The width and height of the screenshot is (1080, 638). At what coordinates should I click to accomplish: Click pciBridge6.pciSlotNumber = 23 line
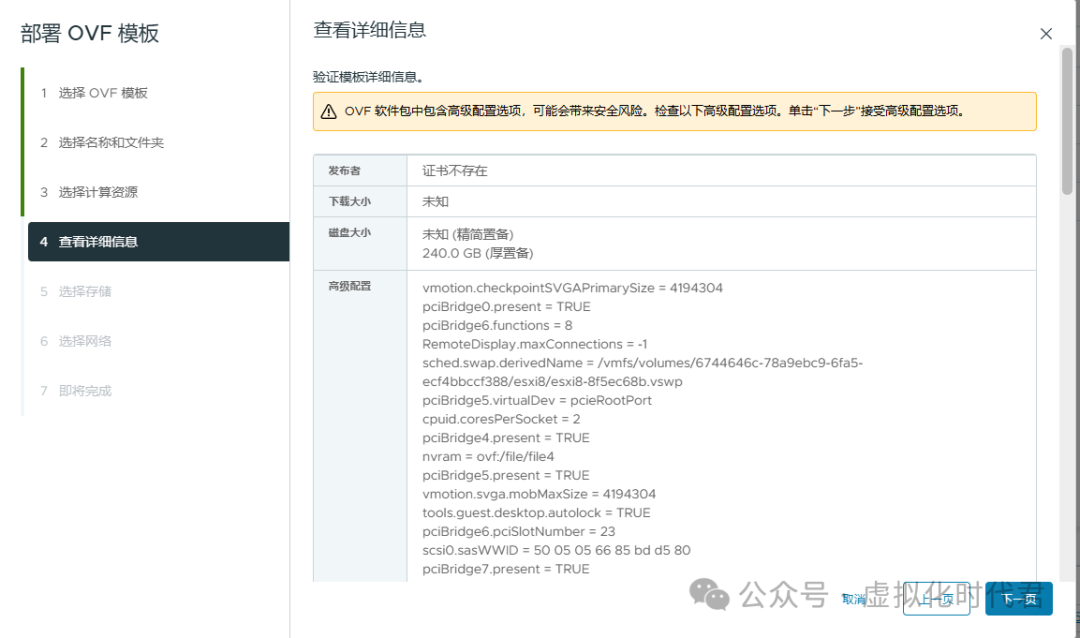pyautogui.click(x=519, y=531)
